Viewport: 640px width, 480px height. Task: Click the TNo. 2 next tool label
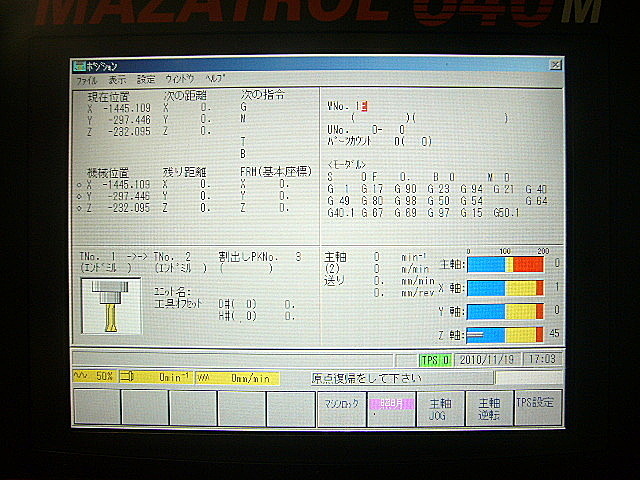click(x=172, y=257)
